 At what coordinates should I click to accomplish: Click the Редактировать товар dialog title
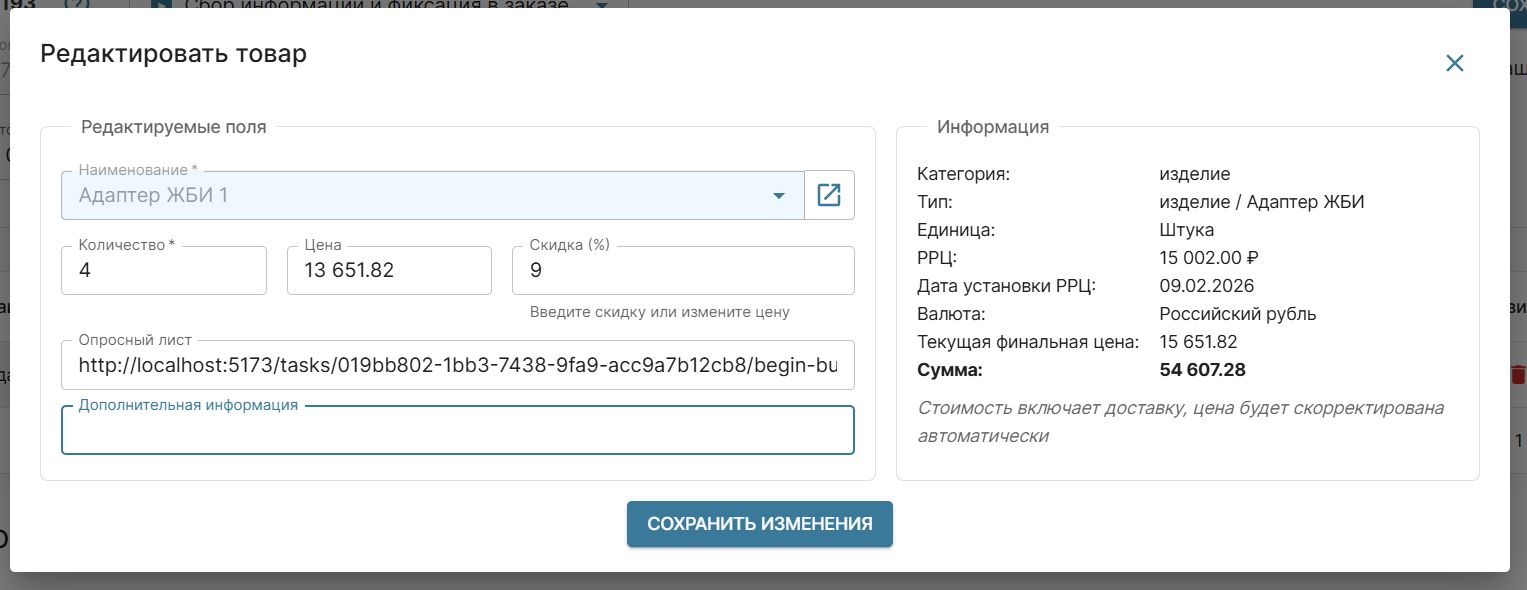(x=173, y=54)
